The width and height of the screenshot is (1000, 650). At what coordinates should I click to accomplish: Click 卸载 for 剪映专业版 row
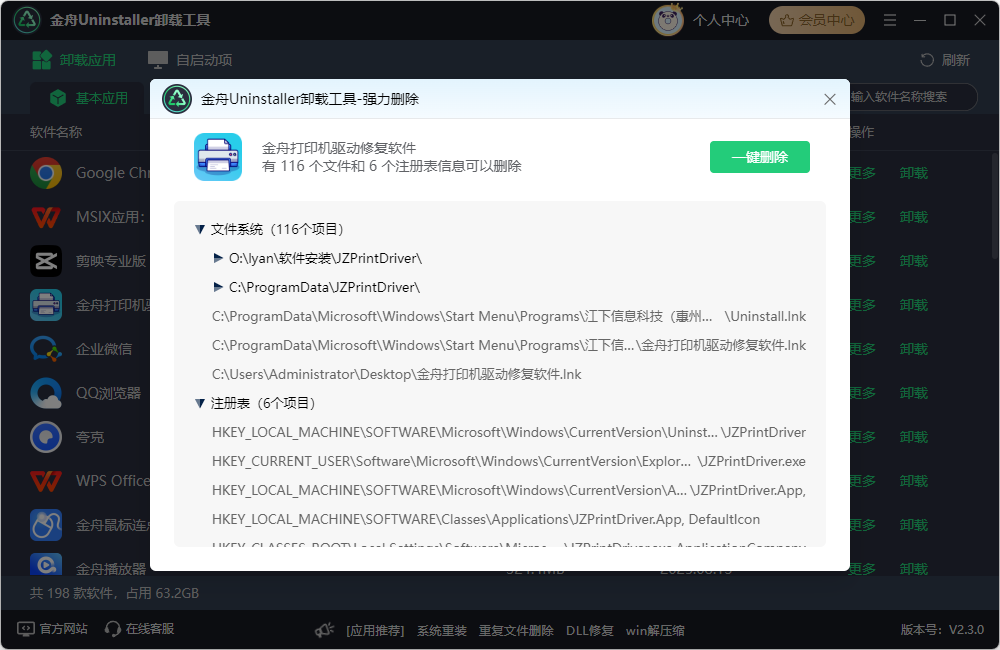913,261
